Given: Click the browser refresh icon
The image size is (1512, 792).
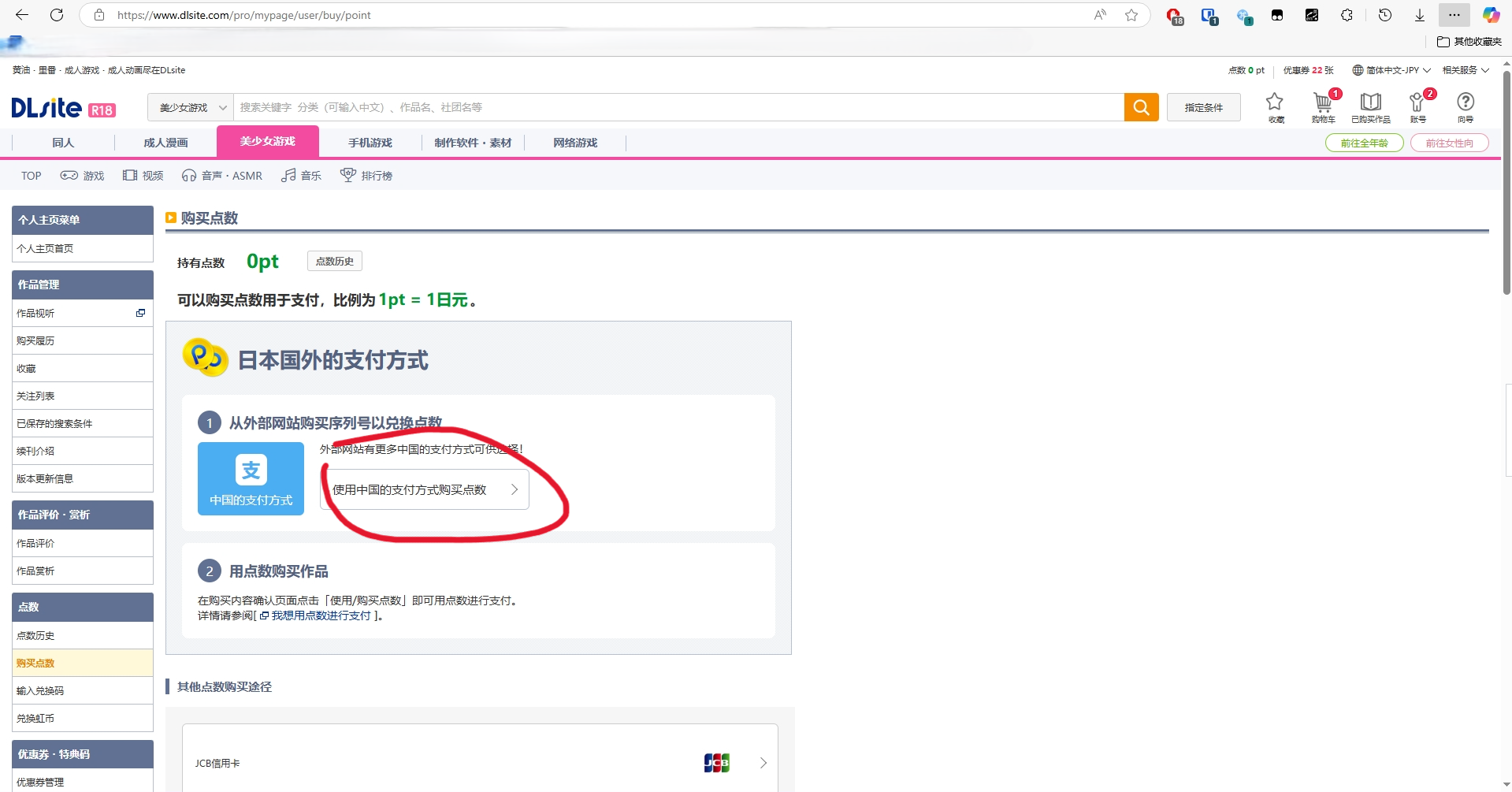Looking at the screenshot, I should 57,15.
